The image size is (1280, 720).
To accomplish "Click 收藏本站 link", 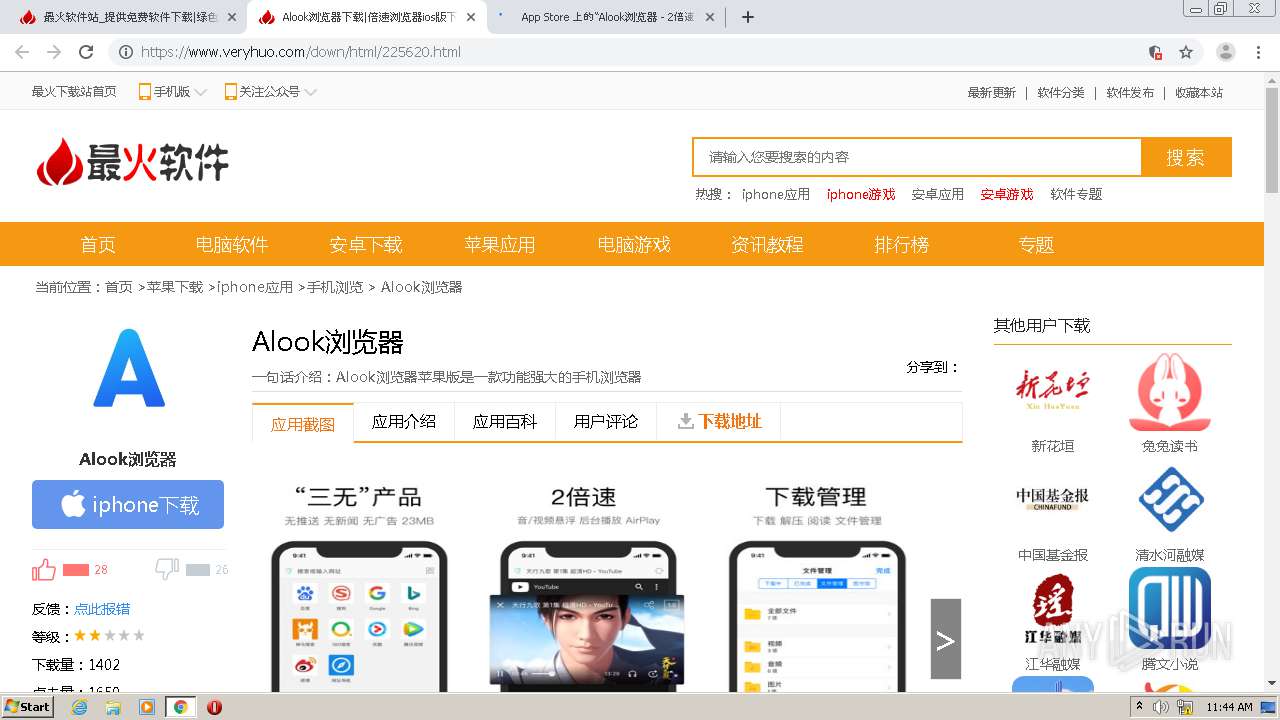I will (x=1199, y=93).
